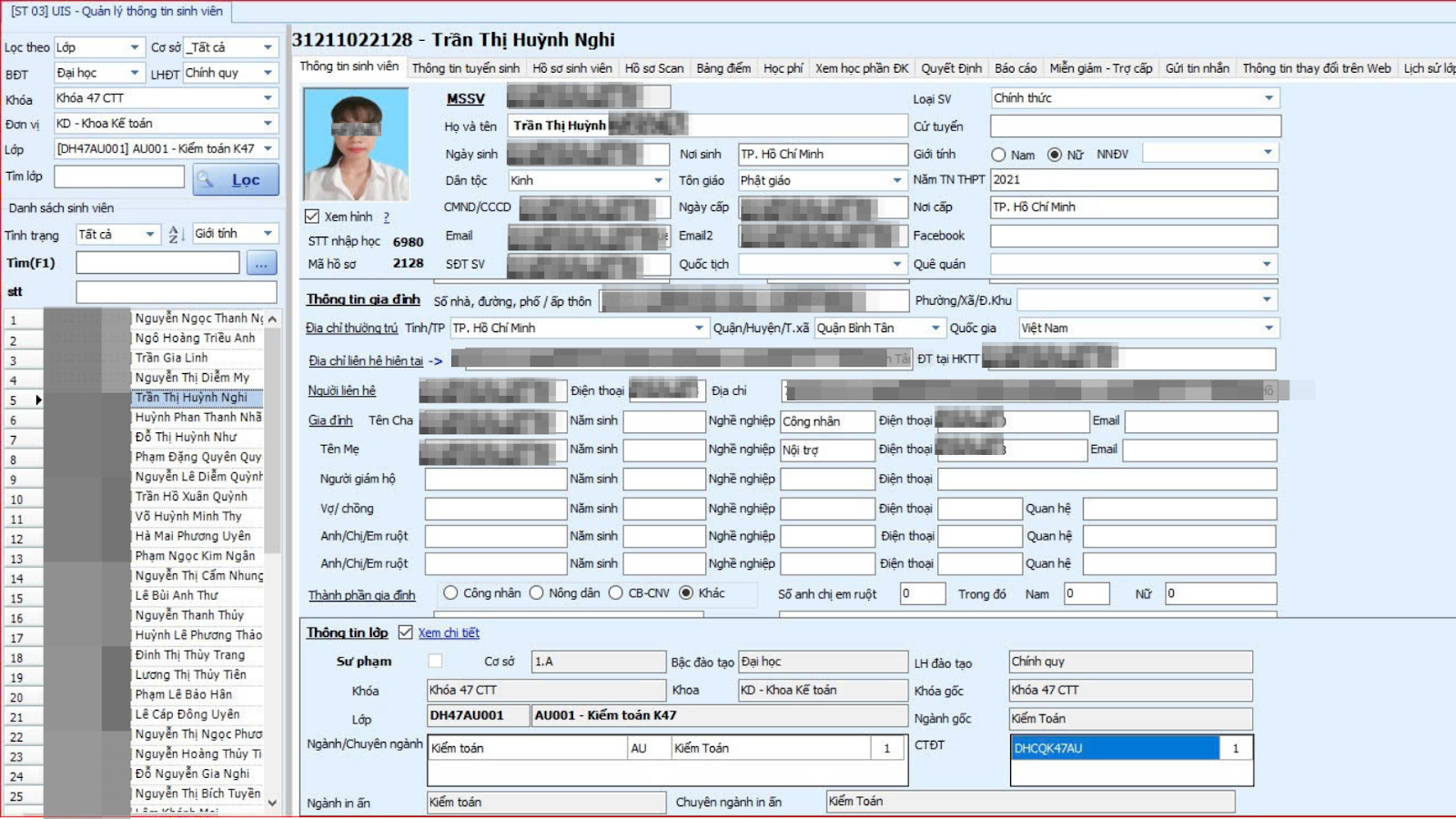
Task: Click the A-Z sort icon
Action: (176, 235)
